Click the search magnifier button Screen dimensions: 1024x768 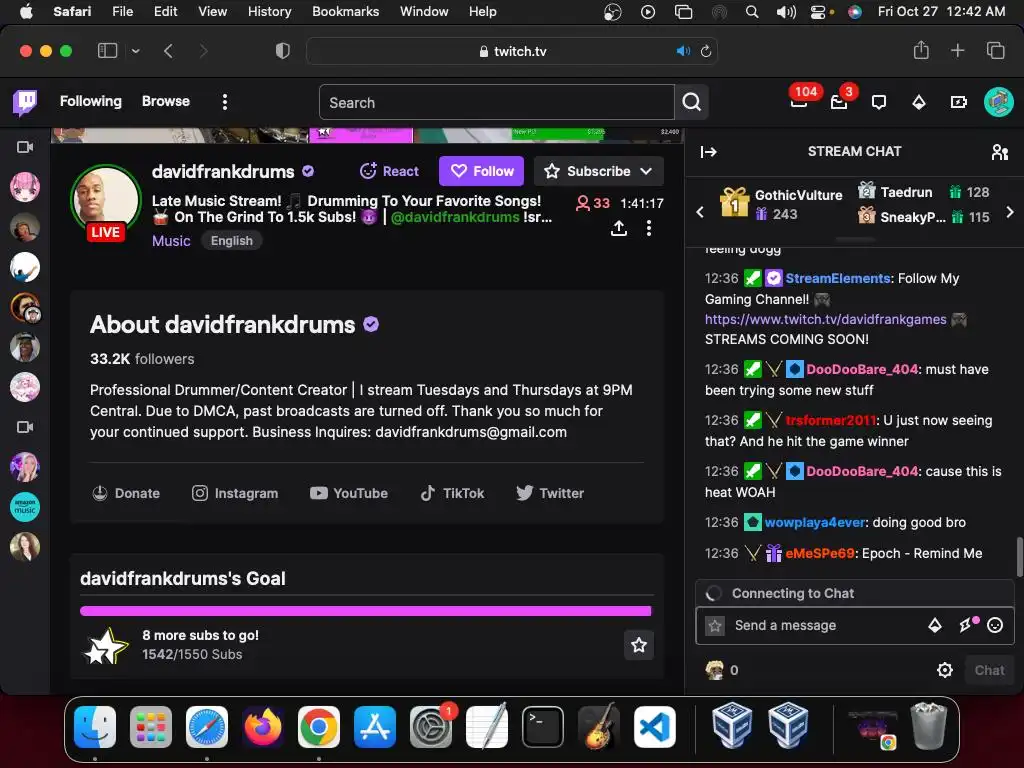tap(692, 102)
